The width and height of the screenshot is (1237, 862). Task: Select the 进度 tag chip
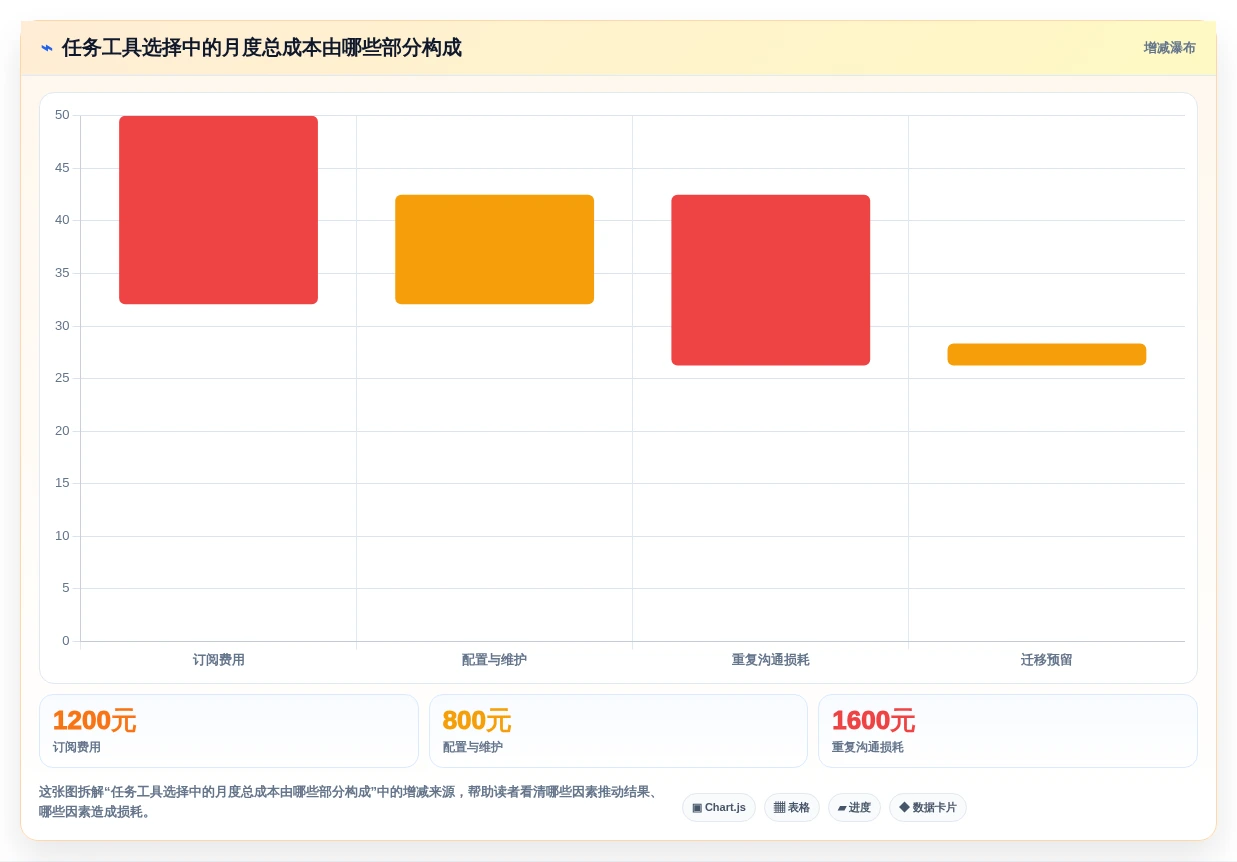[x=854, y=808]
